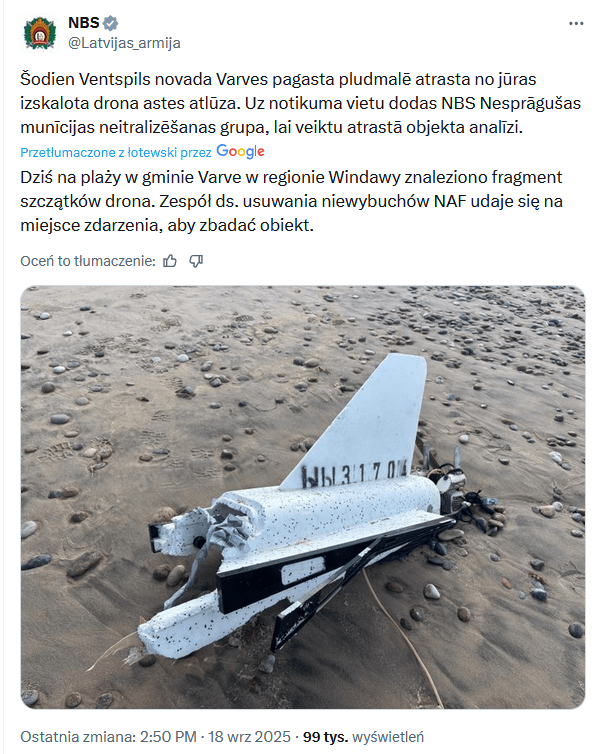Viewport: 599px width, 754px height.
Task: Click the serial marking on the drone tail
Action: pyautogui.click(x=354, y=473)
